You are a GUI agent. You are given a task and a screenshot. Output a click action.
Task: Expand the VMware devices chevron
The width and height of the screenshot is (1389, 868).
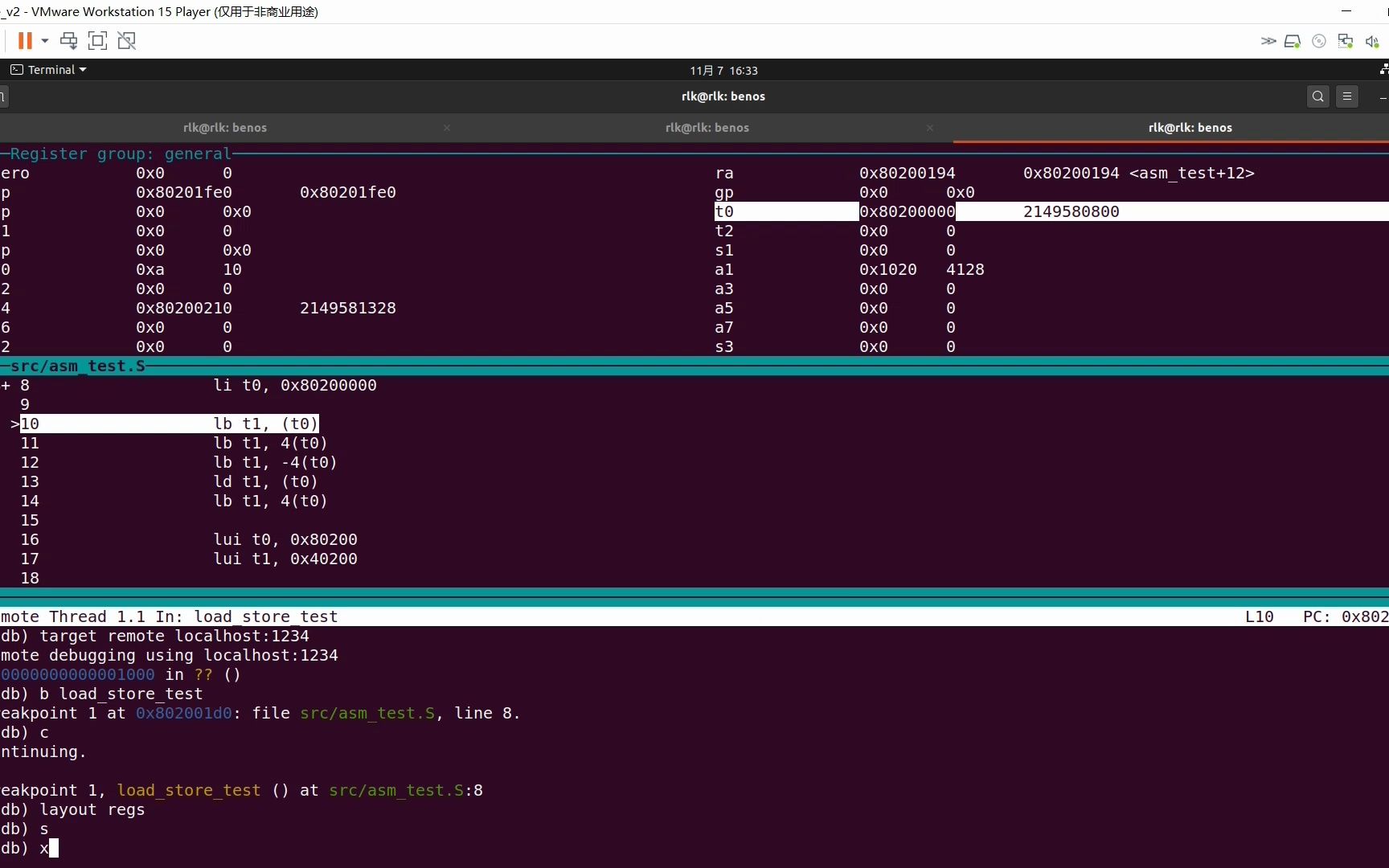coord(1268,41)
